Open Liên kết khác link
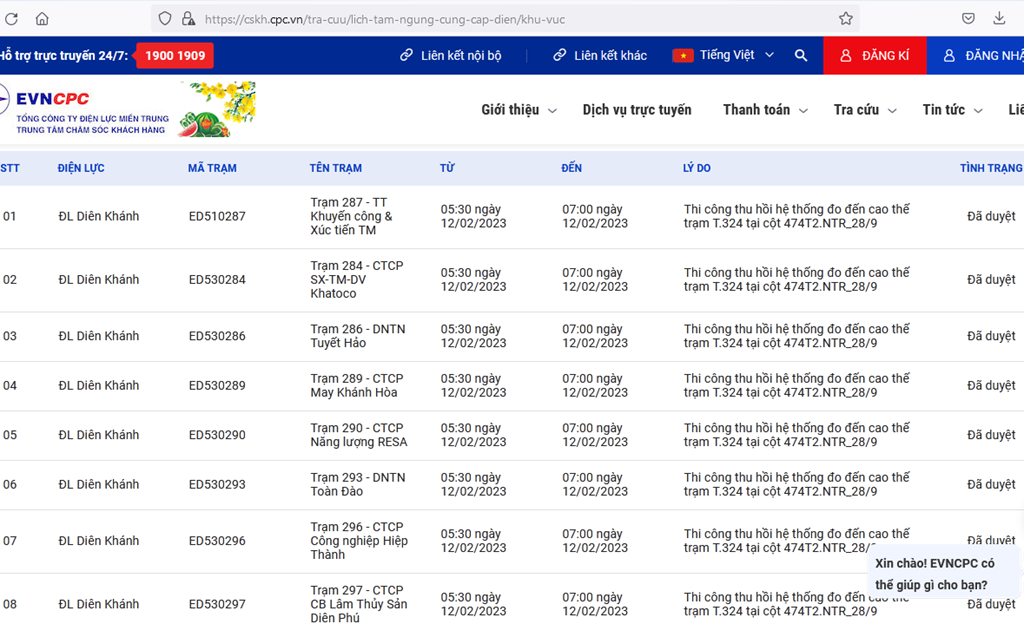The width and height of the screenshot is (1024, 624). pos(600,56)
